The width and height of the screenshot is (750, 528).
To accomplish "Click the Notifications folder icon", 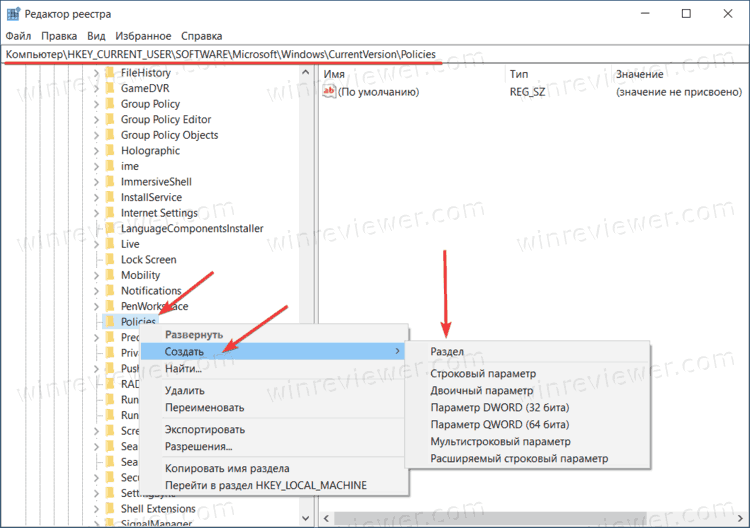I will 110,290.
